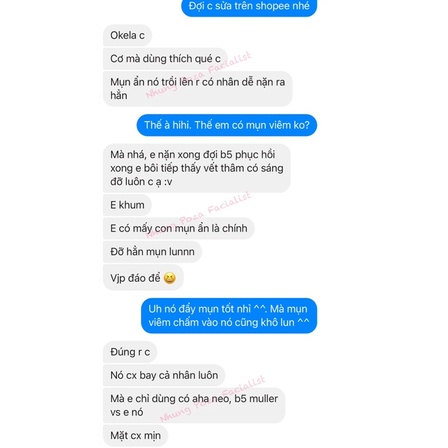The height and width of the screenshot is (448, 448).
Task: Click blue bubble "Uh nó đẩy mụn tốt nhỉ"
Action: point(229,316)
